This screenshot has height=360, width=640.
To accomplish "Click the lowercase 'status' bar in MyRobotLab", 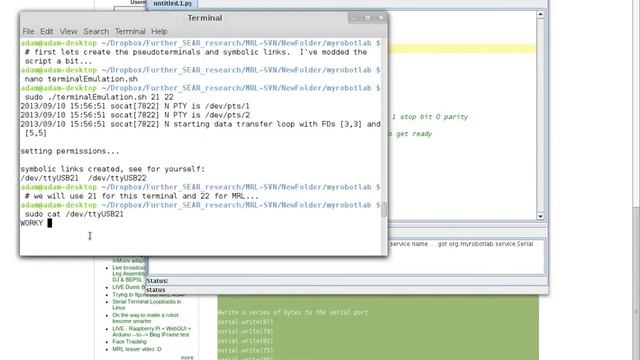I will tap(156, 290).
